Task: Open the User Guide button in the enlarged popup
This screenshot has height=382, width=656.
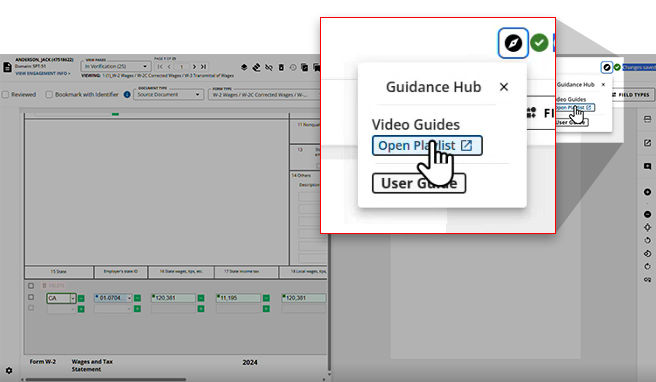Action: [x=419, y=183]
